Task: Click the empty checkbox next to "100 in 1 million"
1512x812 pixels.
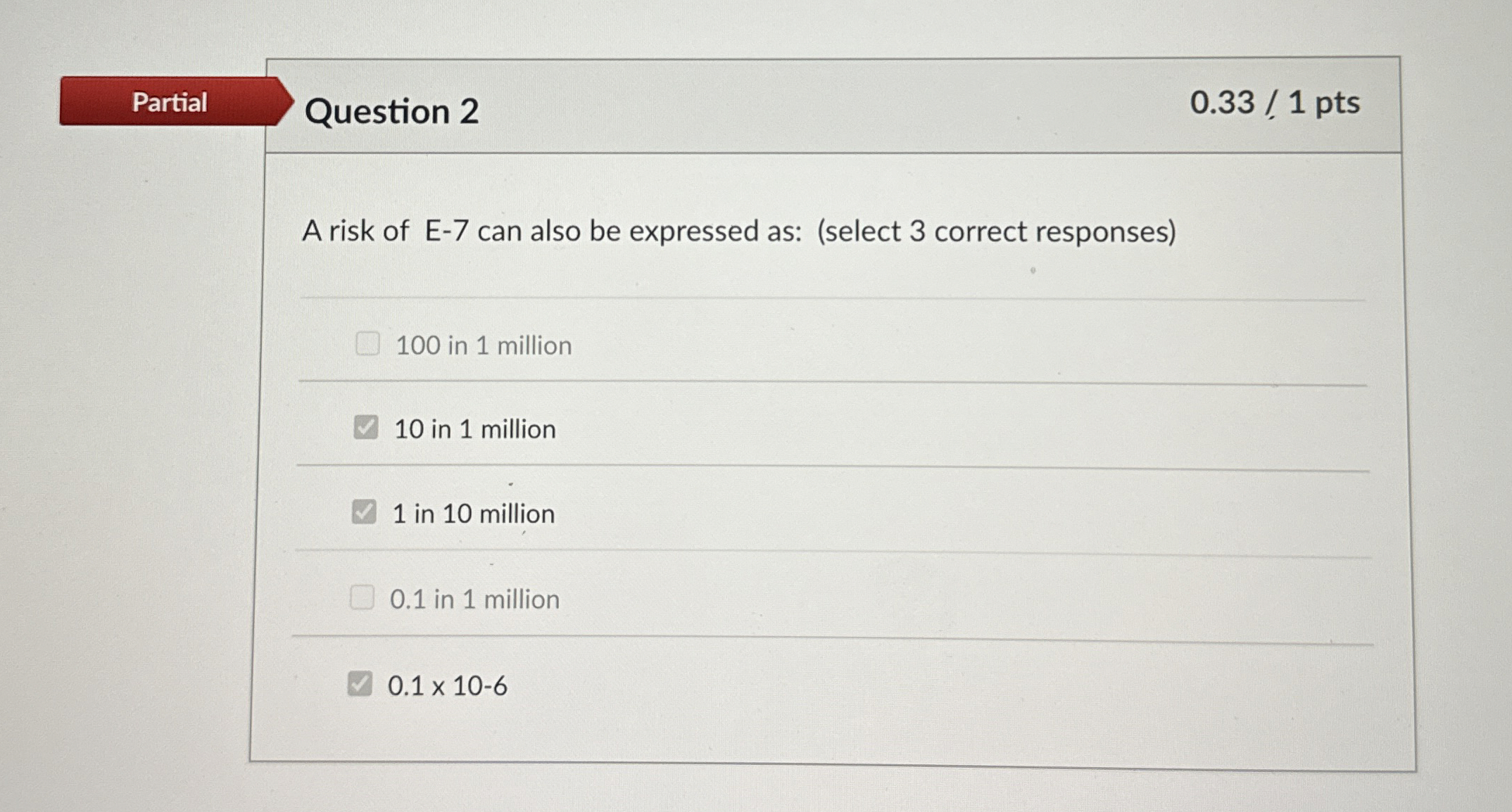Action: click(367, 345)
